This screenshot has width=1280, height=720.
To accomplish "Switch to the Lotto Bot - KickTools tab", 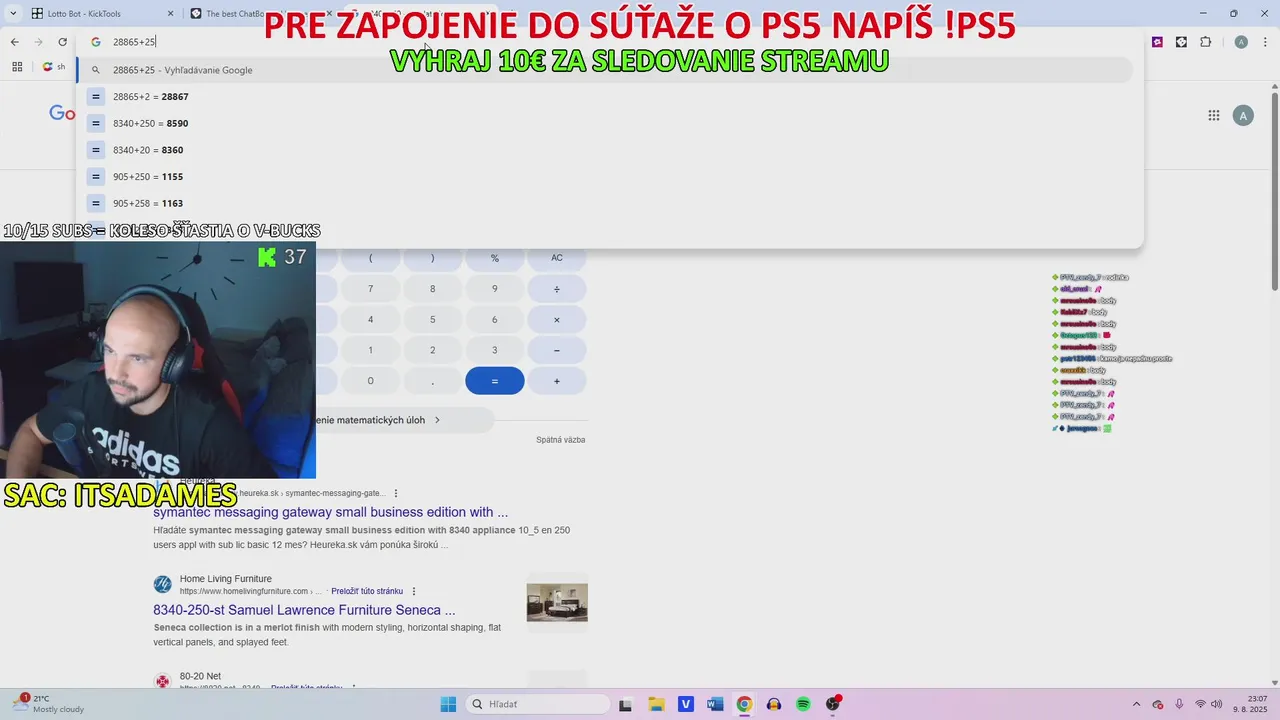I will pos(100,14).
